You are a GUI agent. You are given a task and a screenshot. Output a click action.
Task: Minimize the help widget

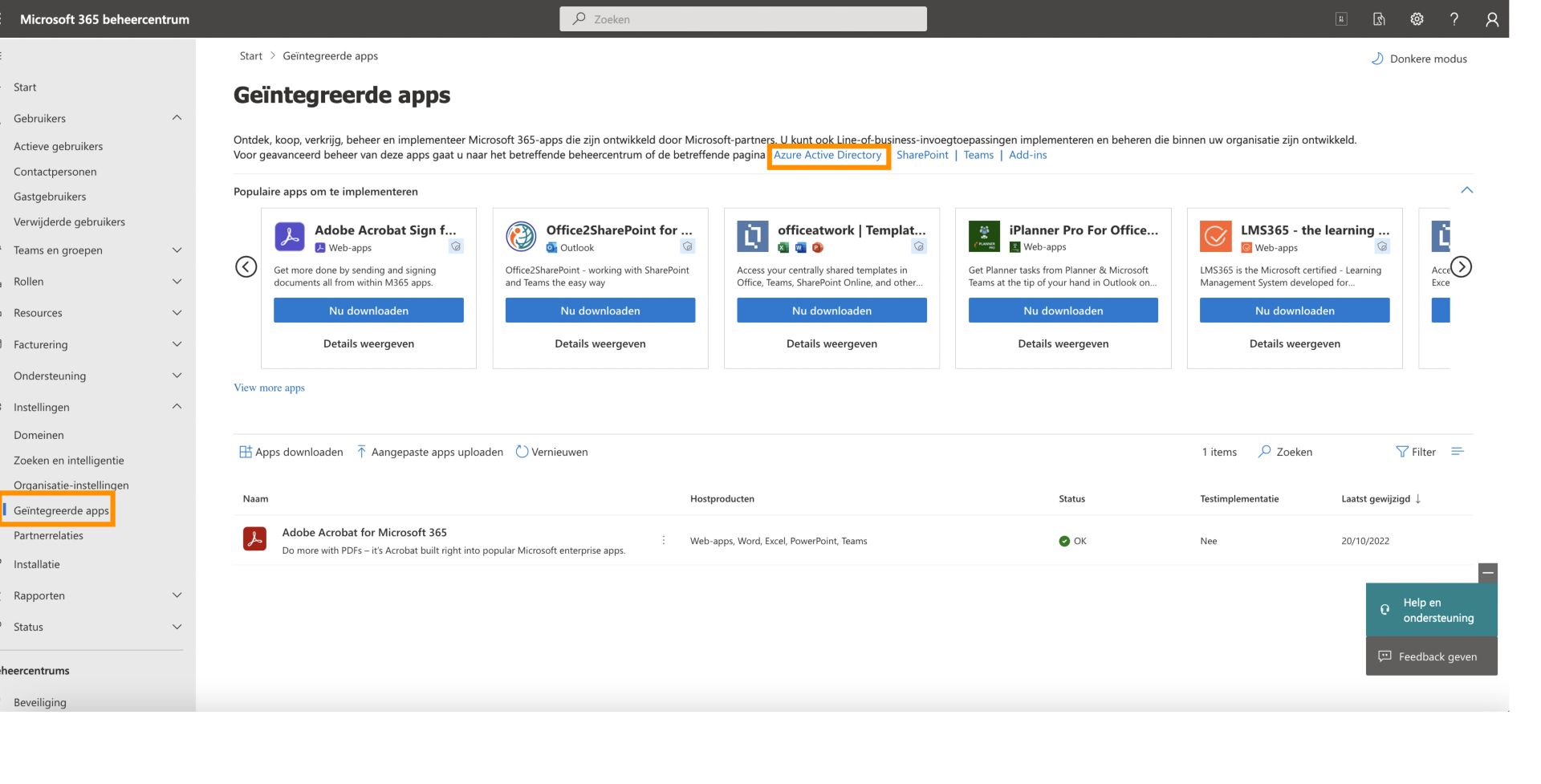(1487, 573)
